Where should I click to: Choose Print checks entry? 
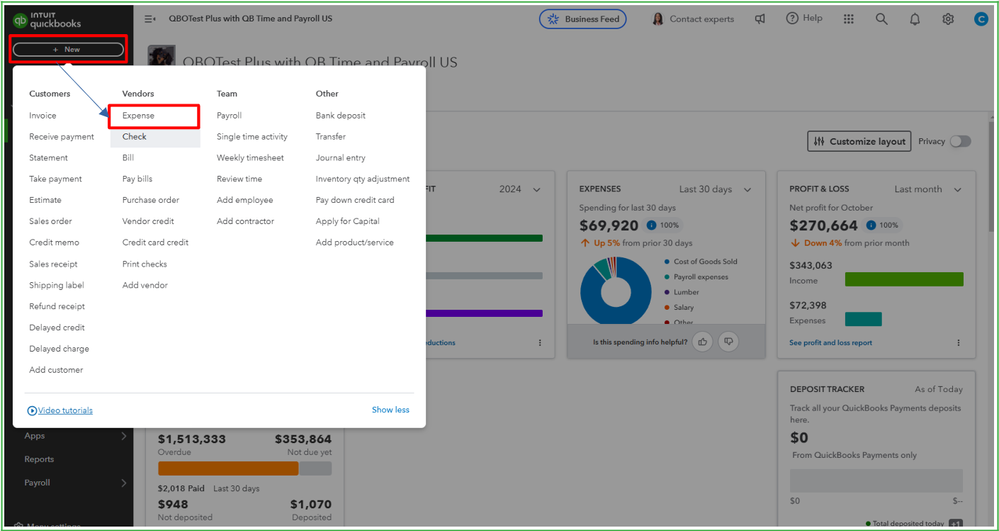point(144,264)
